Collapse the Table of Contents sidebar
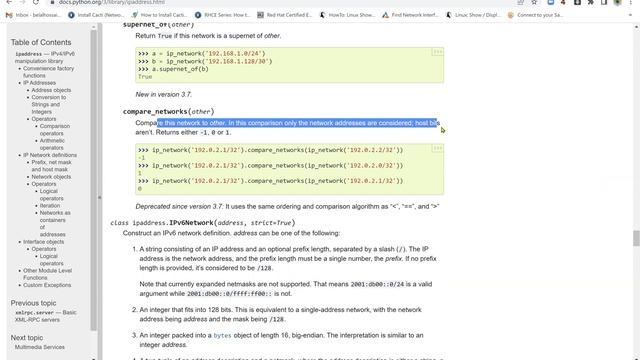Screen dimensions: 640x360 [x=100, y=198]
